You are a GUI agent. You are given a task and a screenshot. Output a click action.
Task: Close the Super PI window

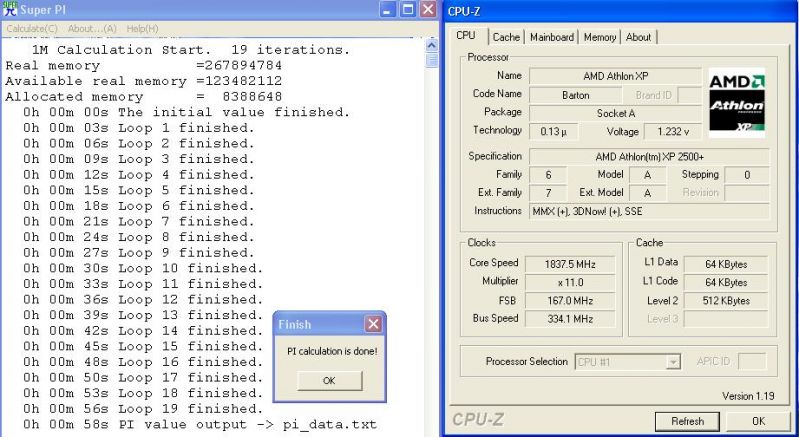coord(428,9)
